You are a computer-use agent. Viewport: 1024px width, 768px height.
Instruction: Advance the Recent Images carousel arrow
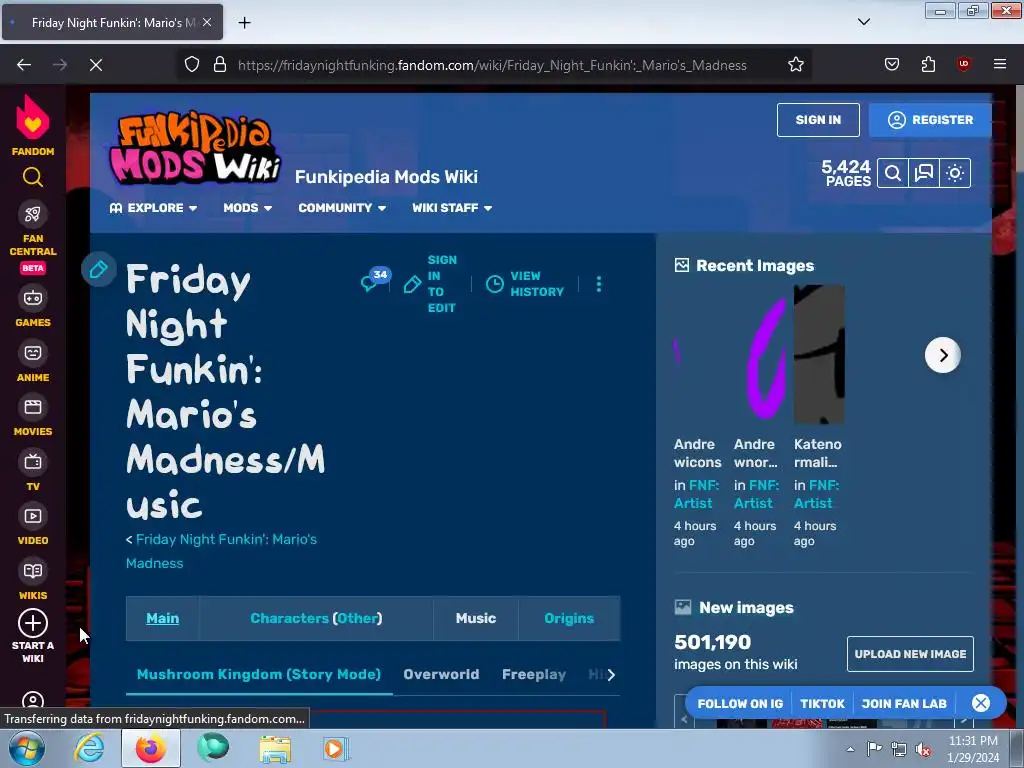[x=942, y=355]
